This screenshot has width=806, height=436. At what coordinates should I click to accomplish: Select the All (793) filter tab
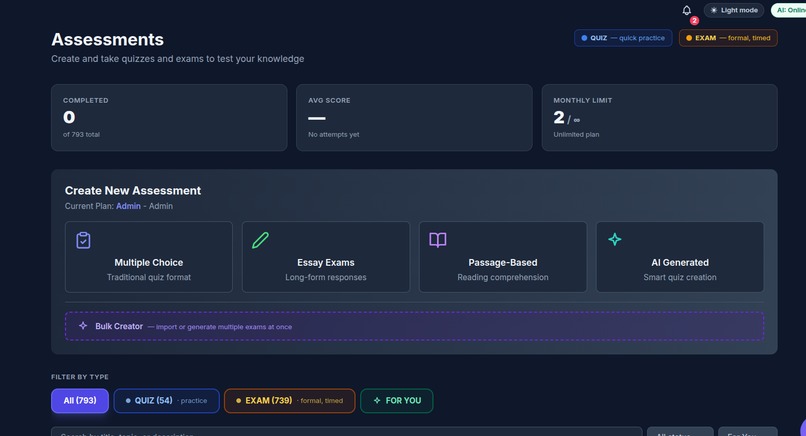(x=80, y=401)
